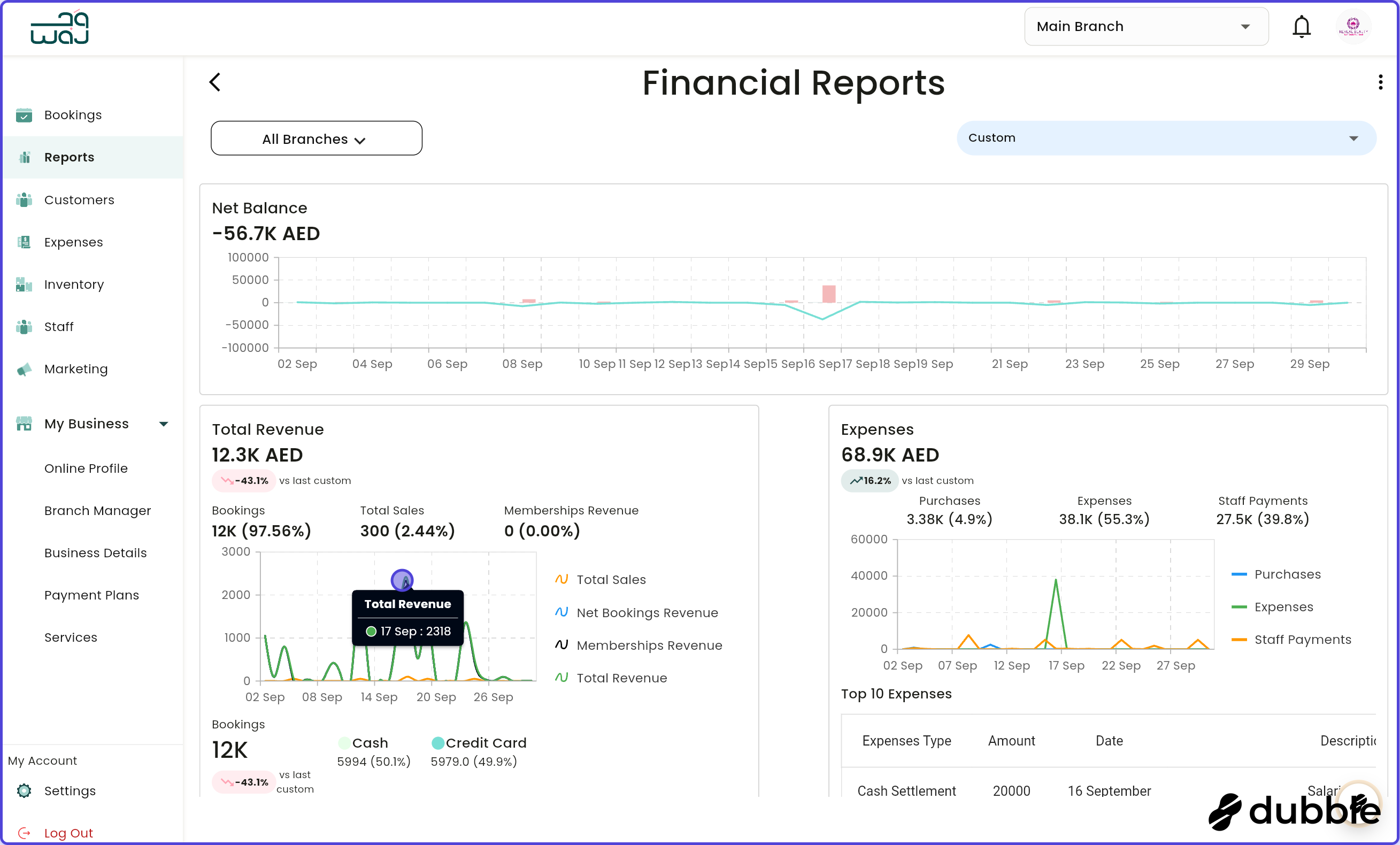The height and width of the screenshot is (845, 1400).
Task: Click the notification bell icon
Action: (1302, 26)
